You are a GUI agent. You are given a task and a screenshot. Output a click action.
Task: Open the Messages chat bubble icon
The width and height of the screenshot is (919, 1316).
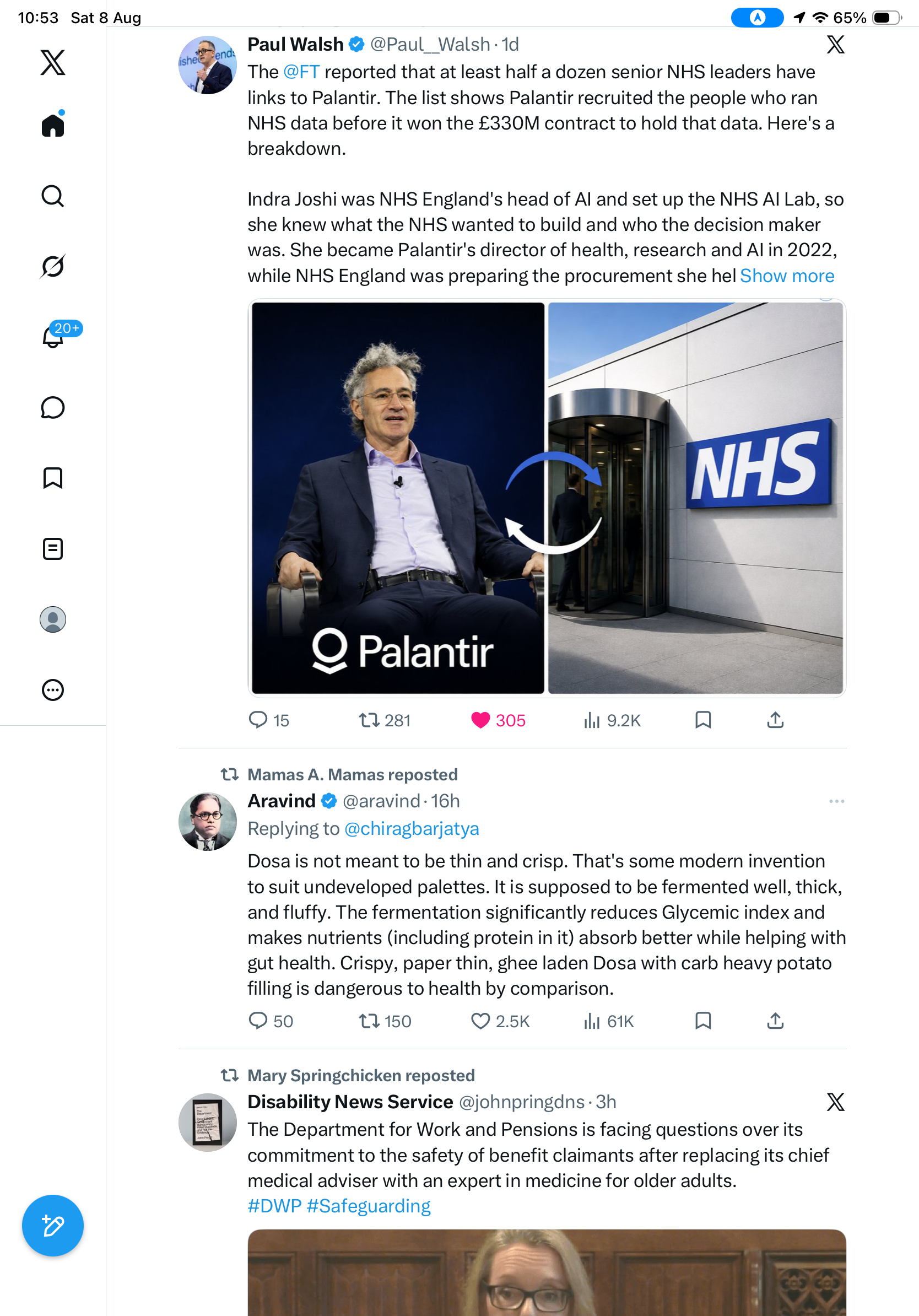[53, 407]
